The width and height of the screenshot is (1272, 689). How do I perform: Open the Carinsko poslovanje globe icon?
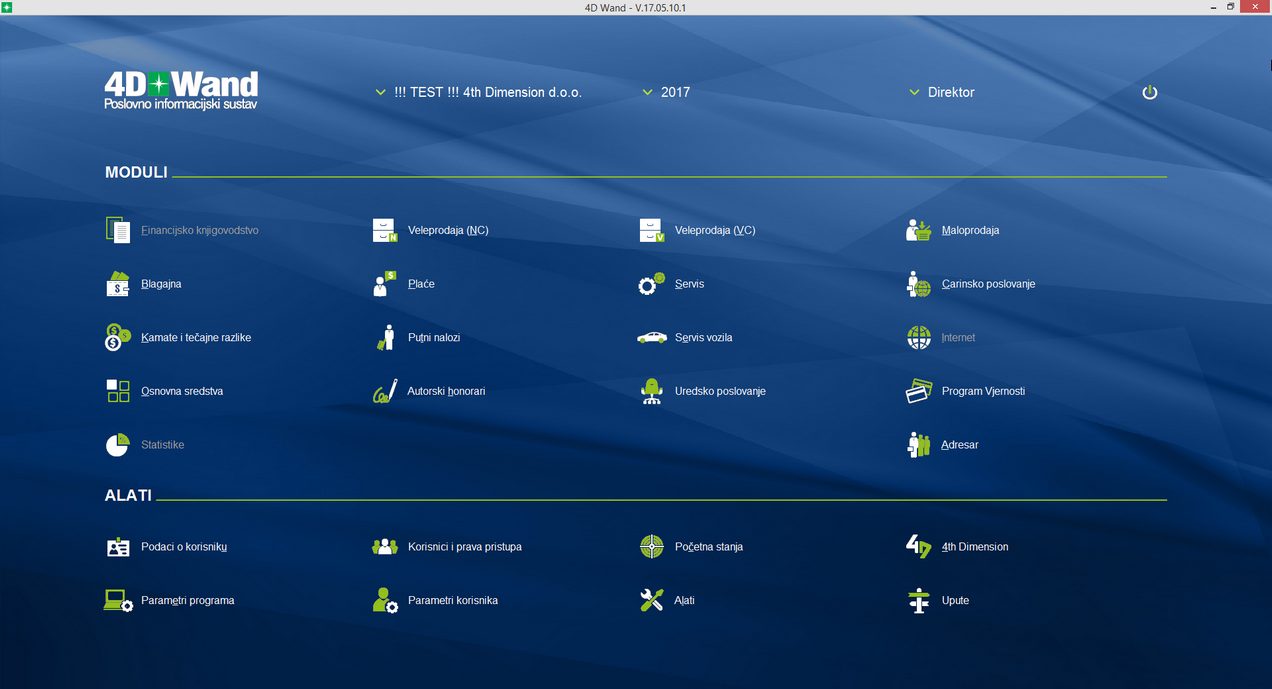919,284
